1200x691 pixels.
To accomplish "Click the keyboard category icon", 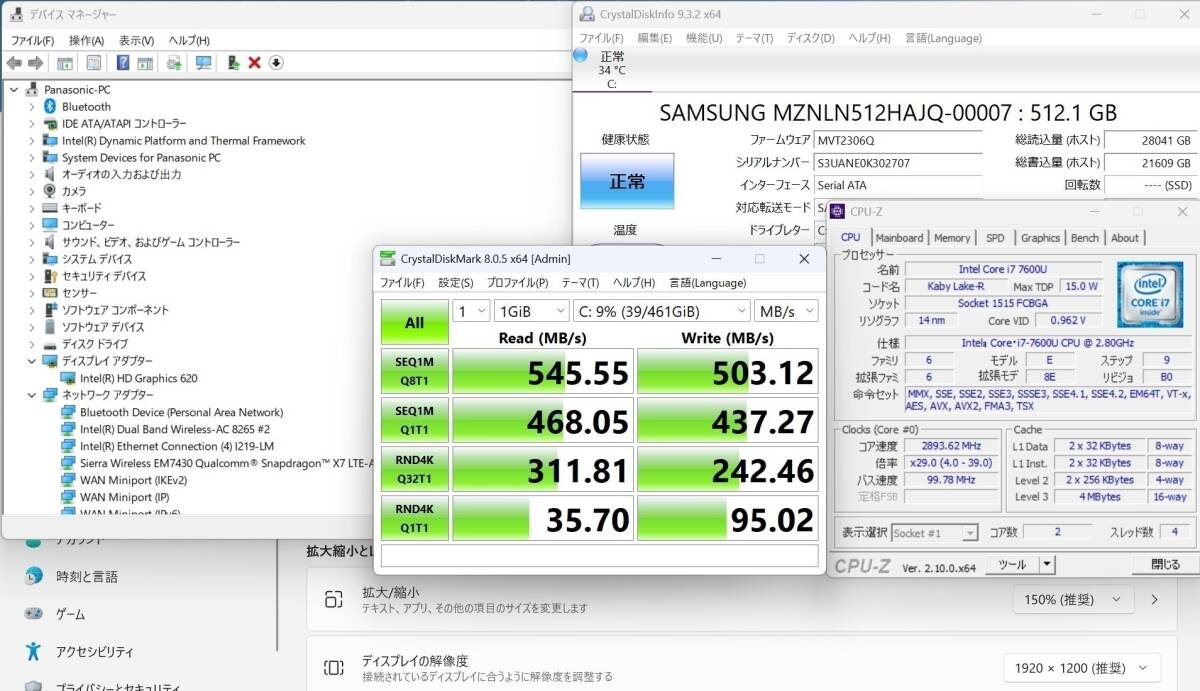I will (50, 208).
